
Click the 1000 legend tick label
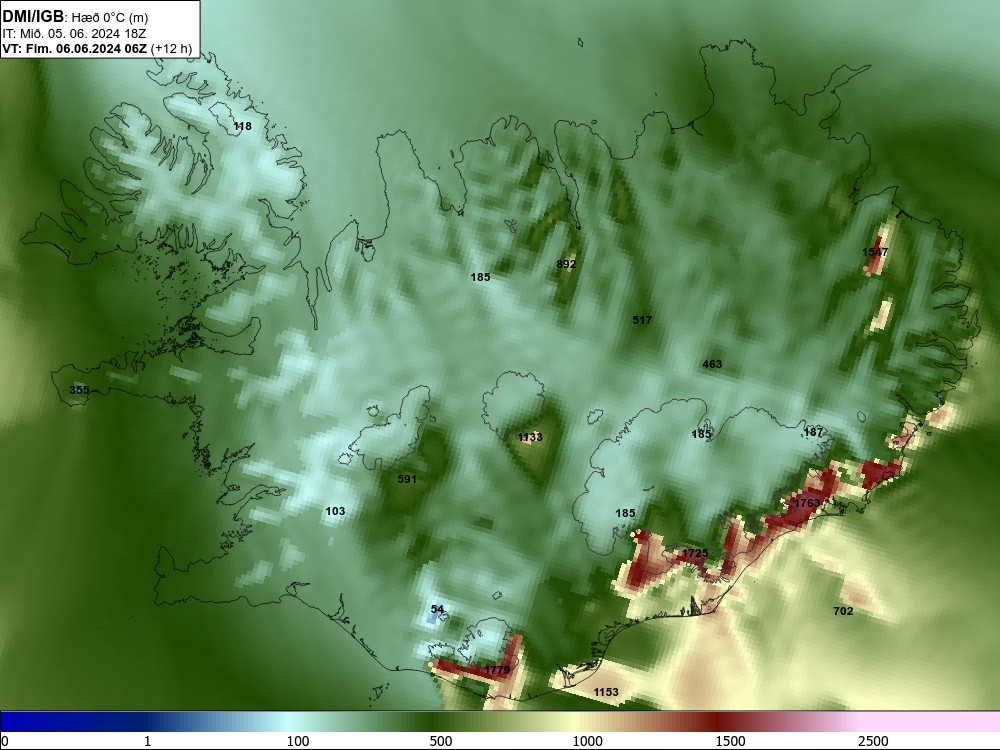(x=587, y=741)
